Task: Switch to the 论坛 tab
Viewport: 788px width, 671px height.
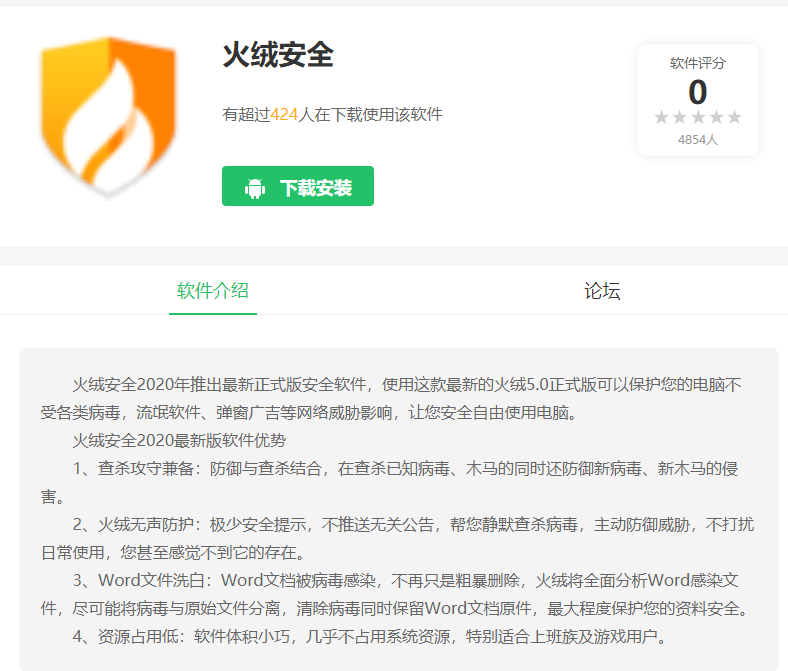Action: pyautogui.click(x=602, y=291)
